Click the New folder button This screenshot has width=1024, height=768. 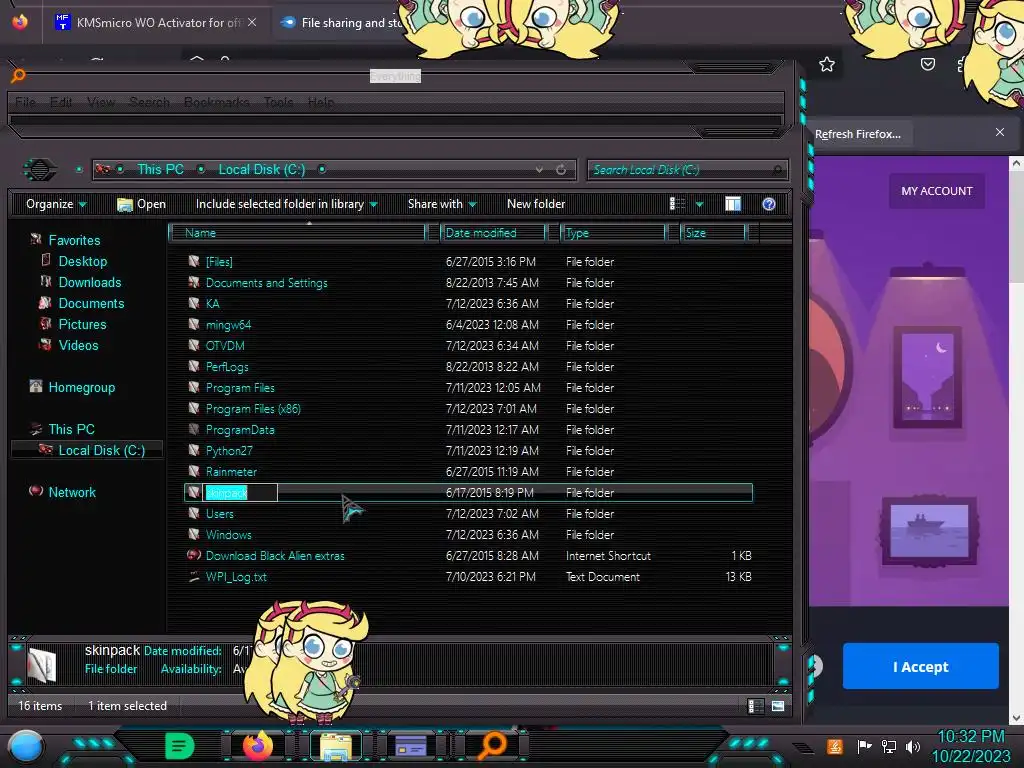pos(536,204)
